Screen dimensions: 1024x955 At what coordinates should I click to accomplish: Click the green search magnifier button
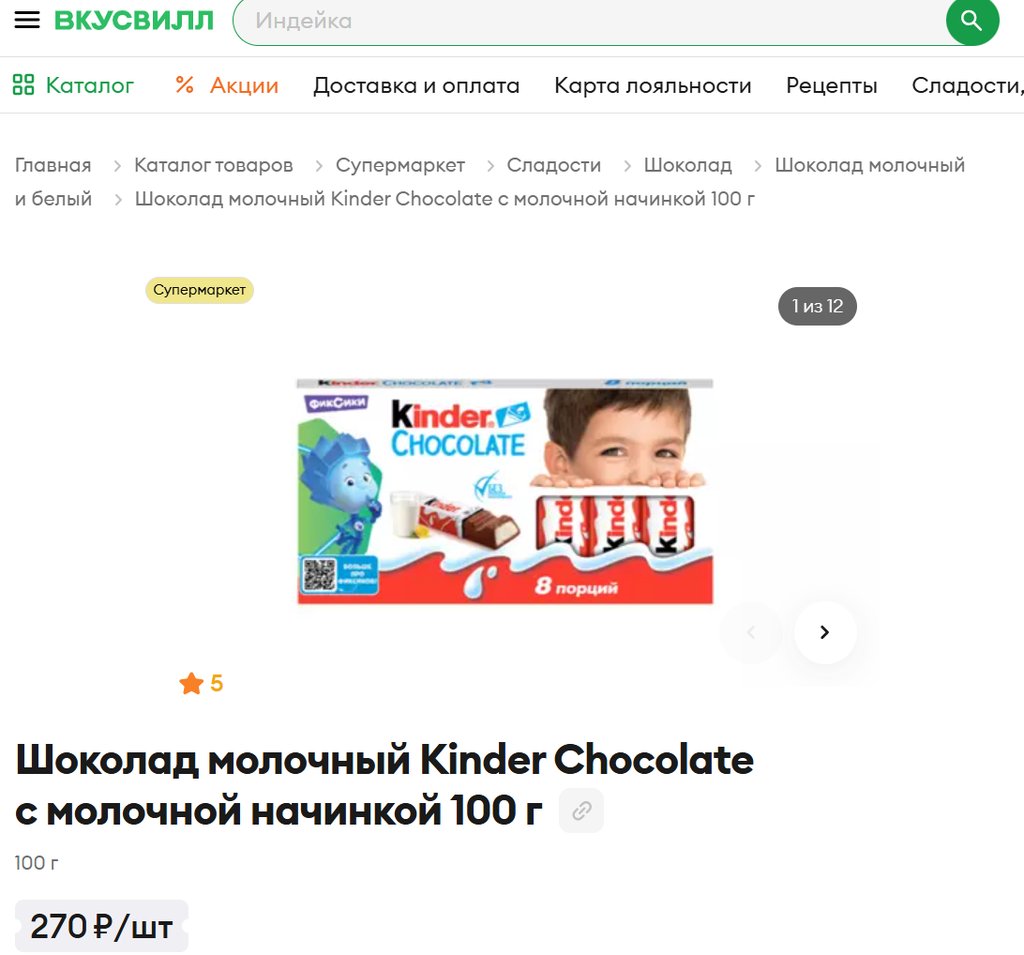point(972,21)
